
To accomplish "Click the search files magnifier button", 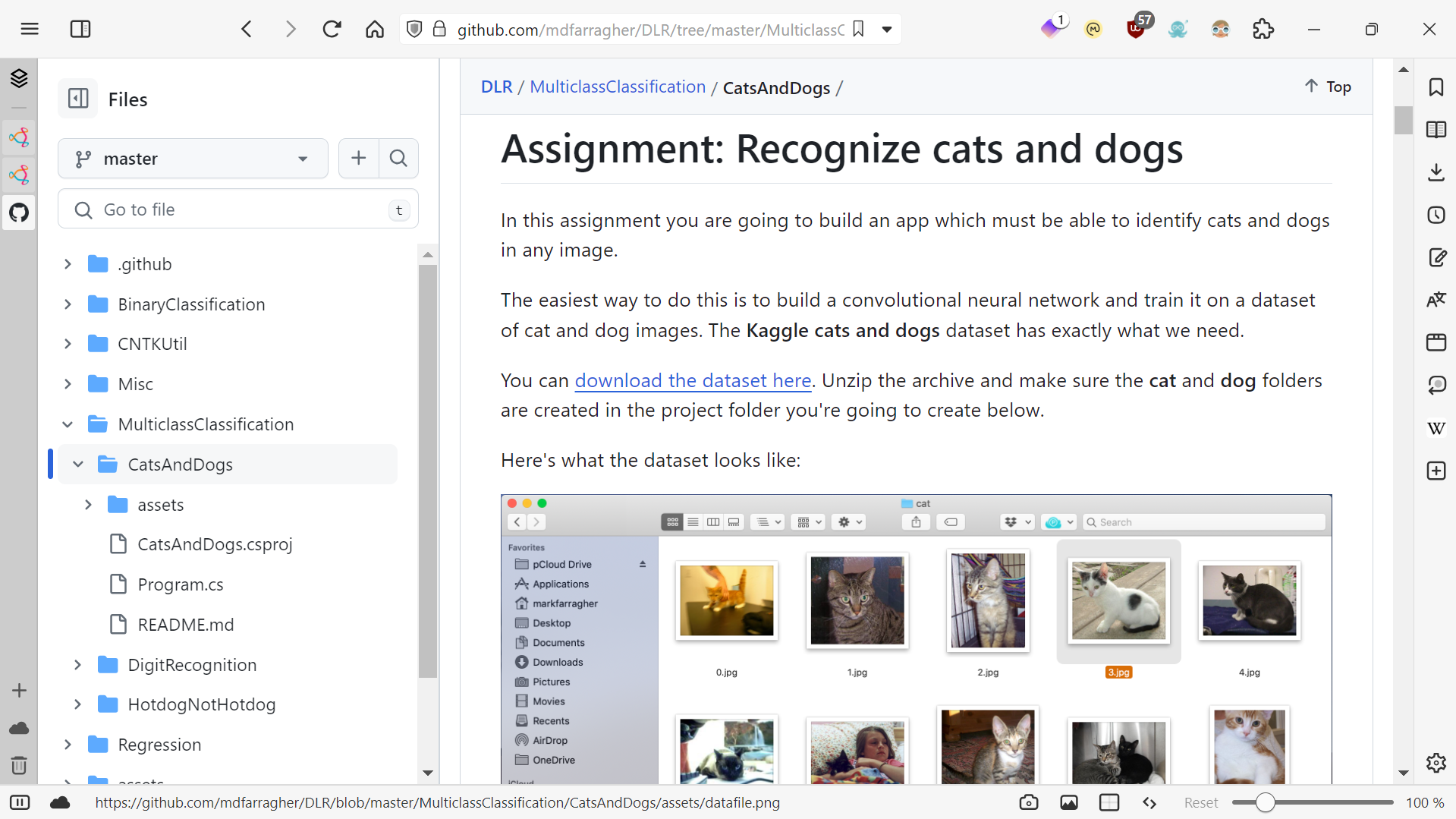I will (x=398, y=159).
